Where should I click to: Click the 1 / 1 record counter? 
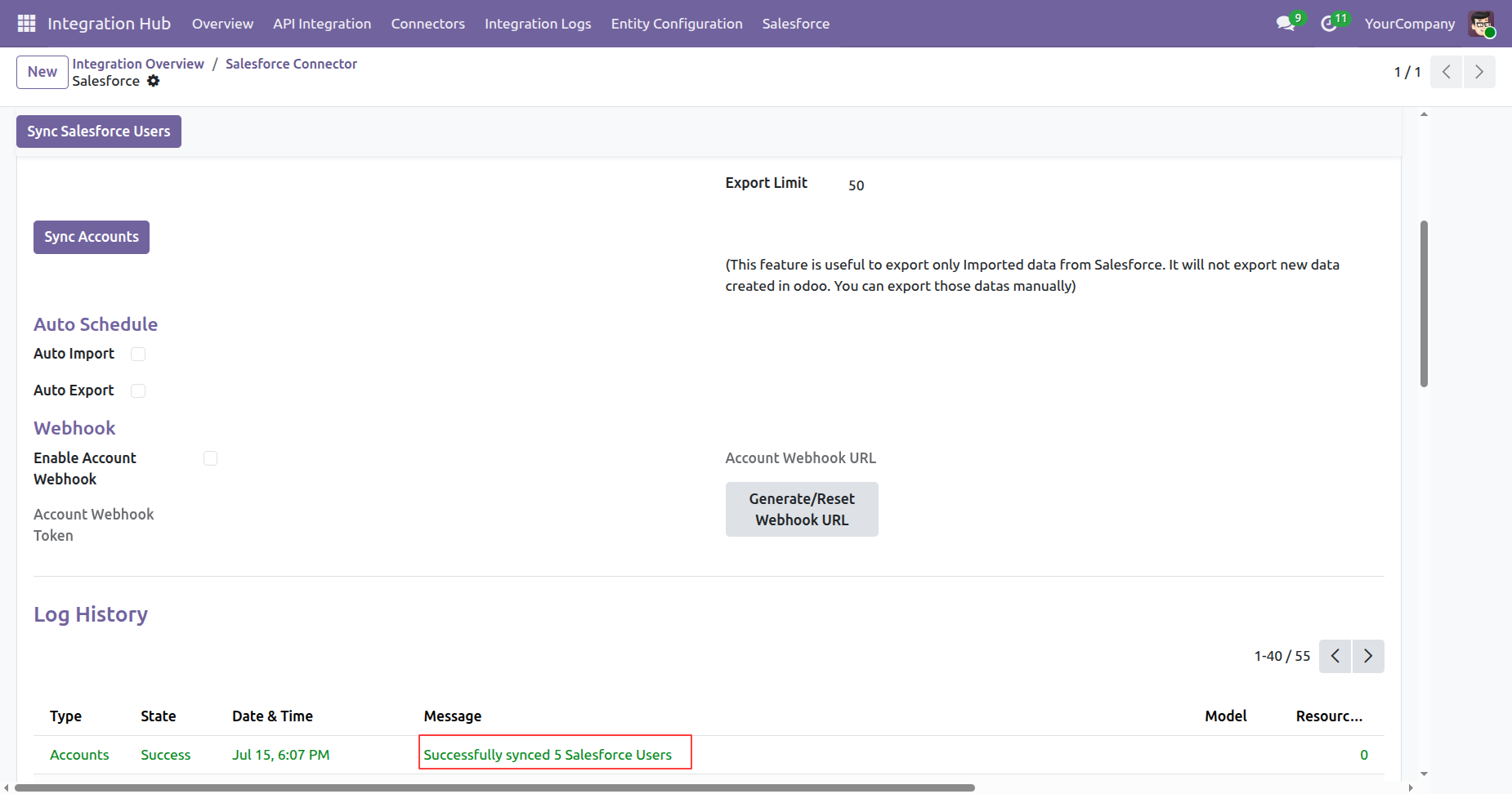[1407, 72]
